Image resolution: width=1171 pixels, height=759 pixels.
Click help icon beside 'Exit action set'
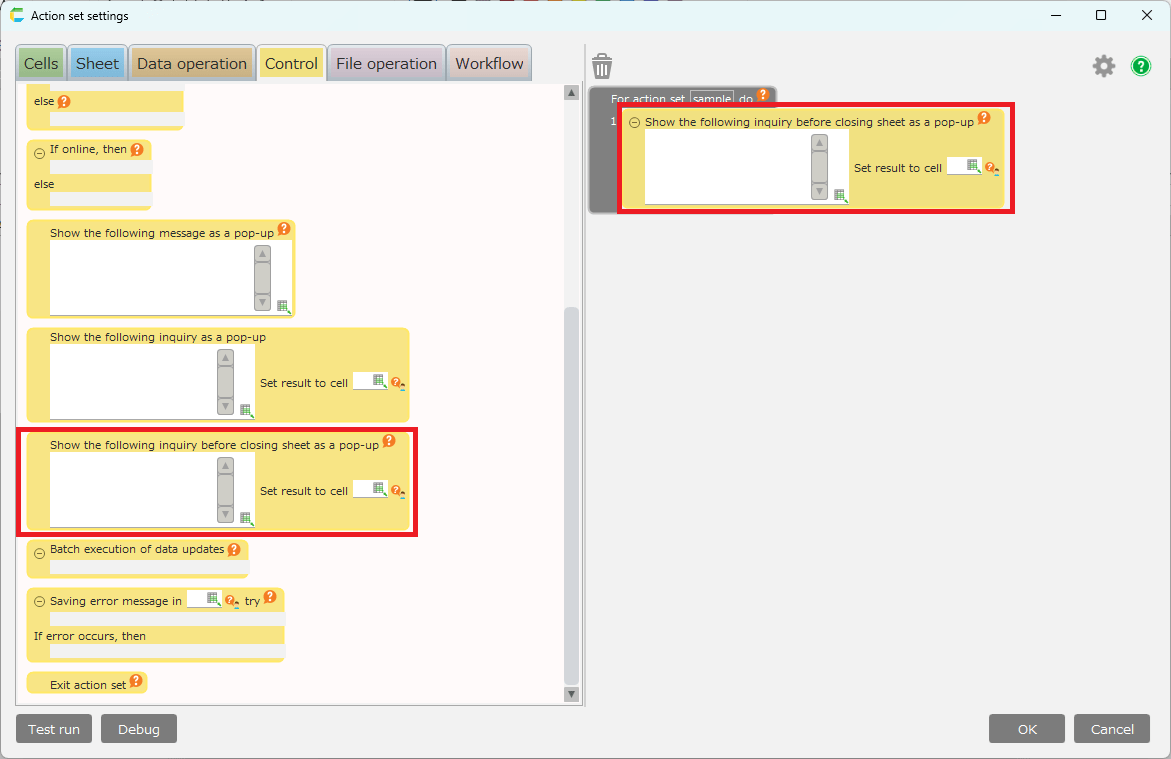(136, 682)
